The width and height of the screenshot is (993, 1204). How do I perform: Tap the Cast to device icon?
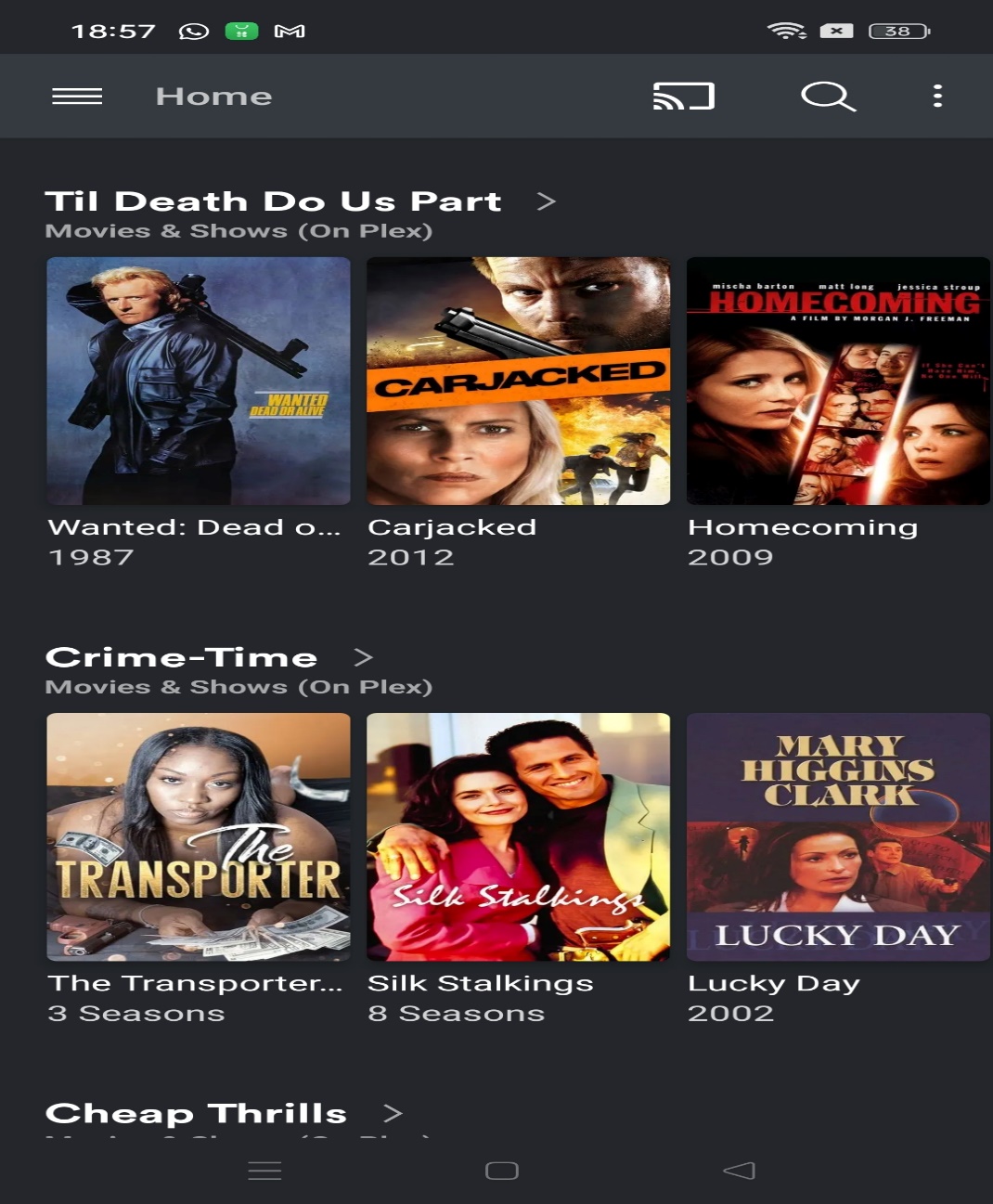[x=684, y=97]
